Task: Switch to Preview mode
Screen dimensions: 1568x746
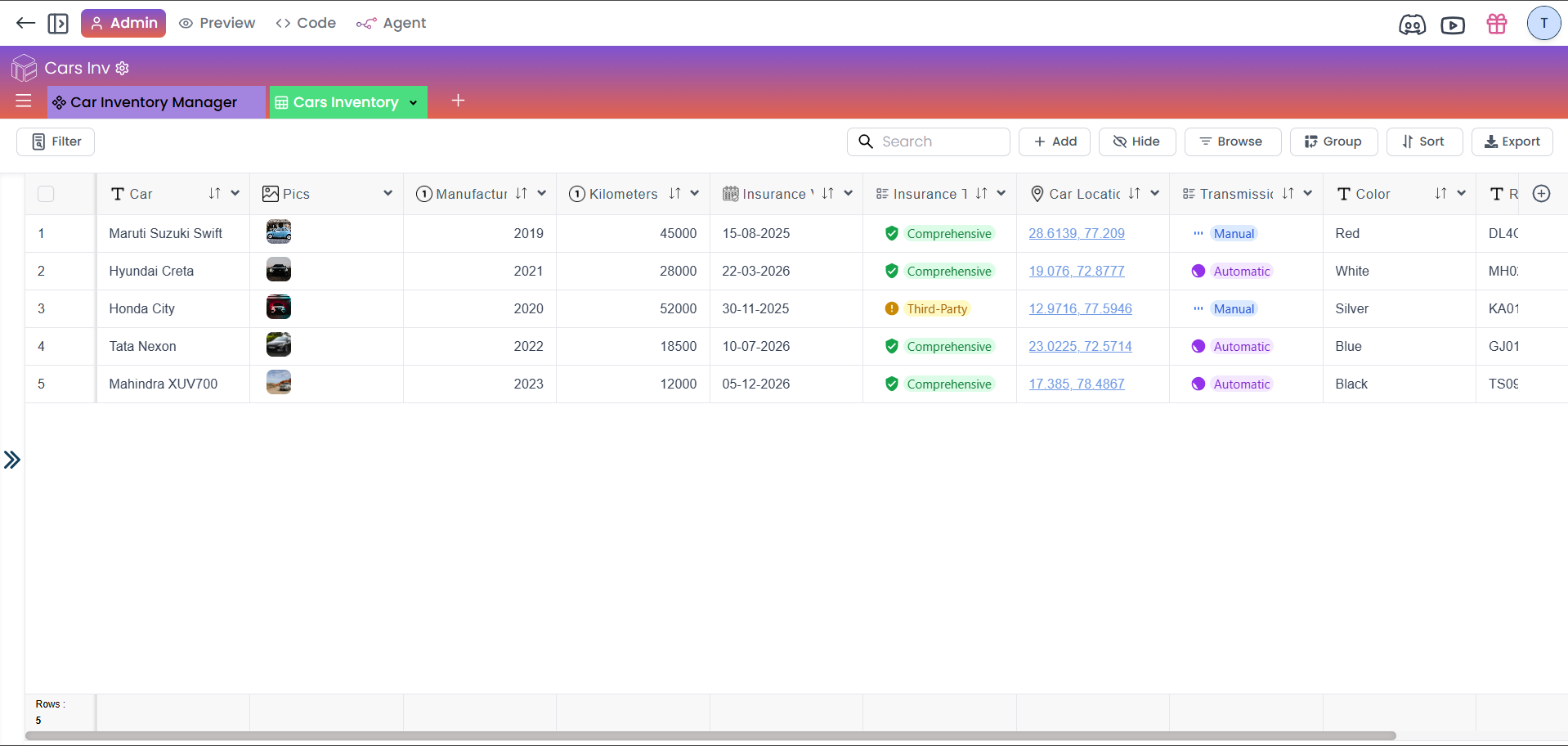Action: [x=217, y=23]
